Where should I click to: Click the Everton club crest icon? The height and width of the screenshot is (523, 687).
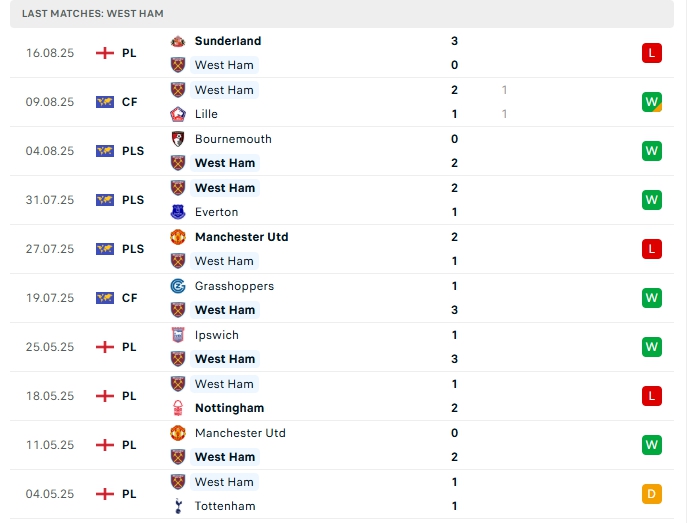click(x=178, y=212)
